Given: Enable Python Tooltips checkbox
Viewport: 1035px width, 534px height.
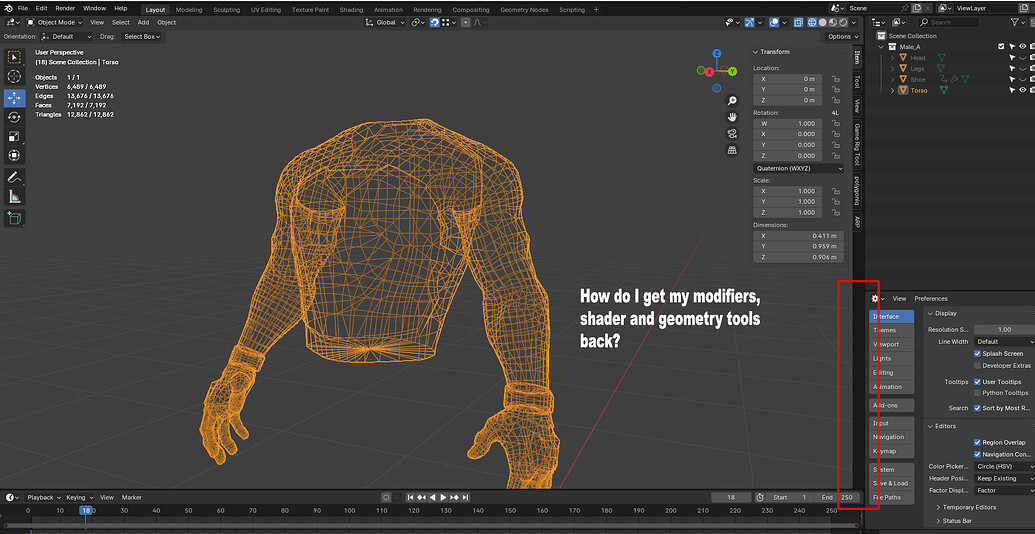Looking at the screenshot, I should pyautogui.click(x=978, y=393).
